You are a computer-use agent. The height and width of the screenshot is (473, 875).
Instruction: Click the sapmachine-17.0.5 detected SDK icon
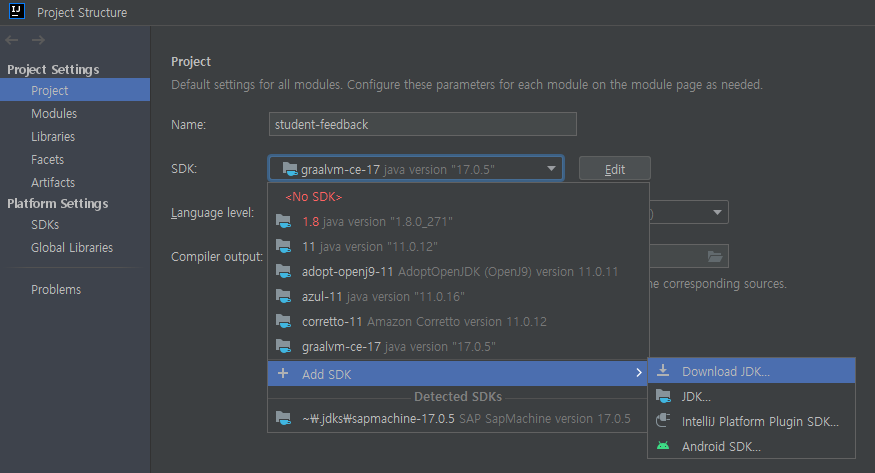coord(283,418)
